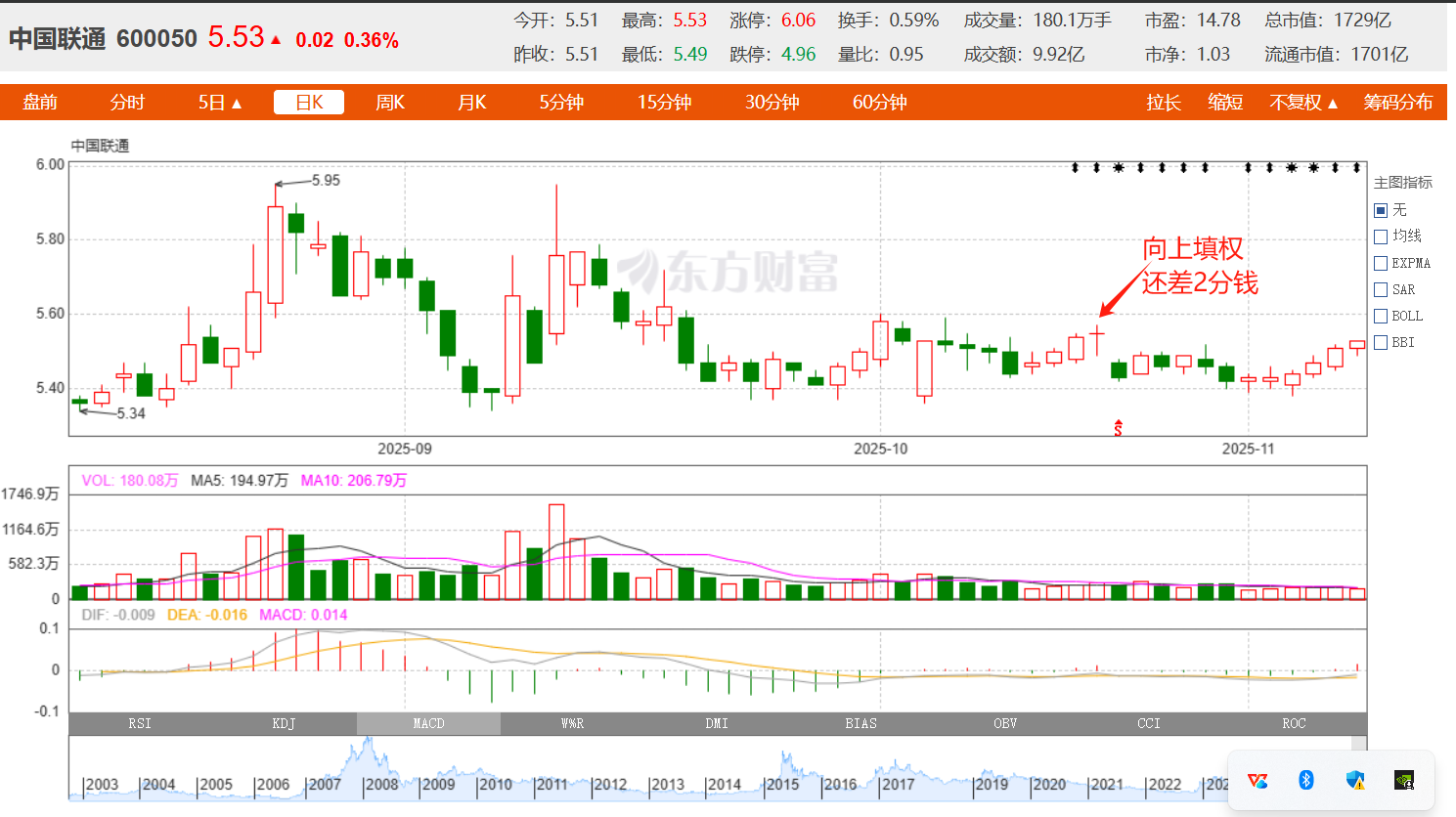The width and height of the screenshot is (1456, 817).
Task: Click the 涨停 6.06 value
Action: point(798,21)
